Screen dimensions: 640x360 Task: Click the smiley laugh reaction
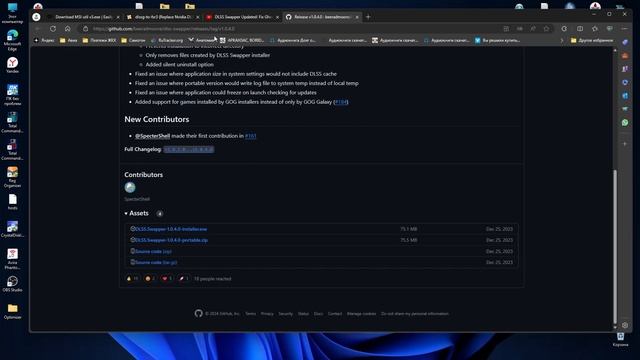(150, 279)
